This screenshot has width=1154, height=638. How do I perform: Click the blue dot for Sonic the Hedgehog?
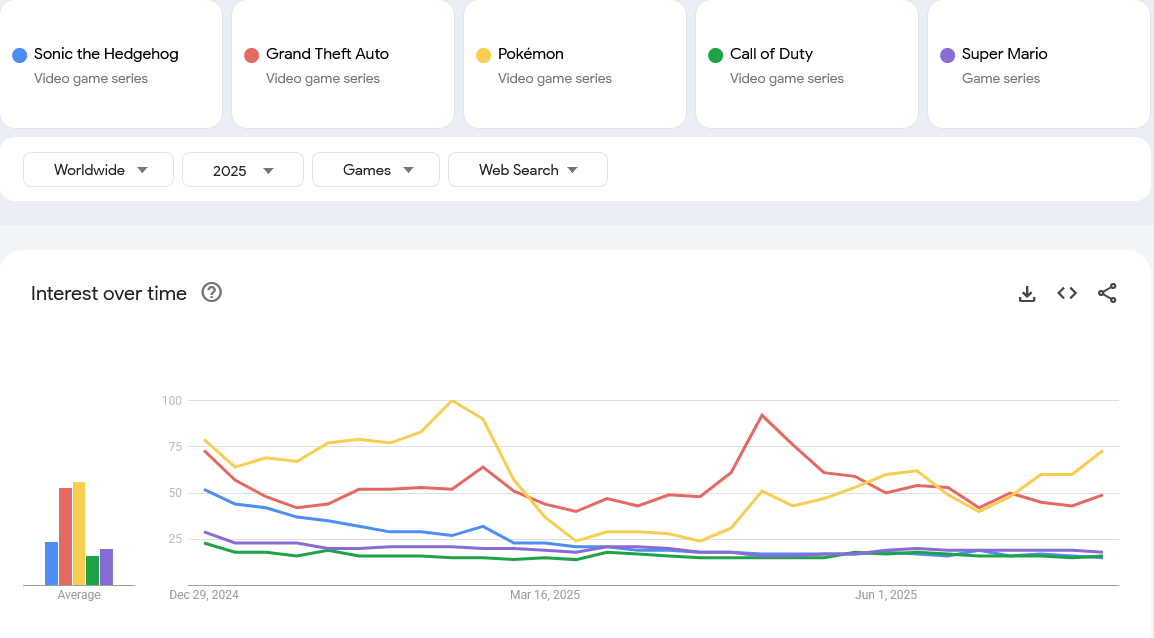pos(20,55)
